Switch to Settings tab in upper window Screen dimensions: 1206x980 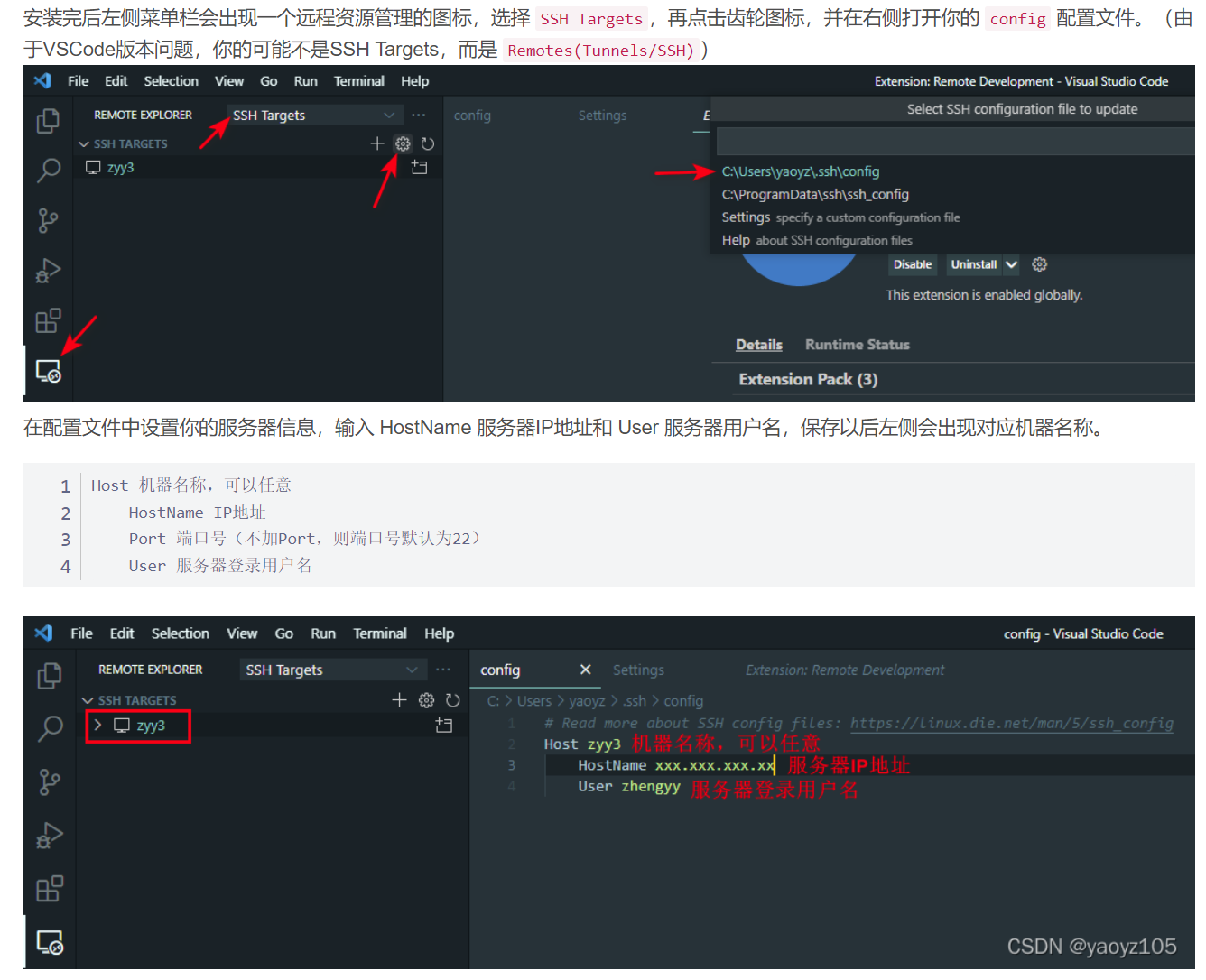602,116
